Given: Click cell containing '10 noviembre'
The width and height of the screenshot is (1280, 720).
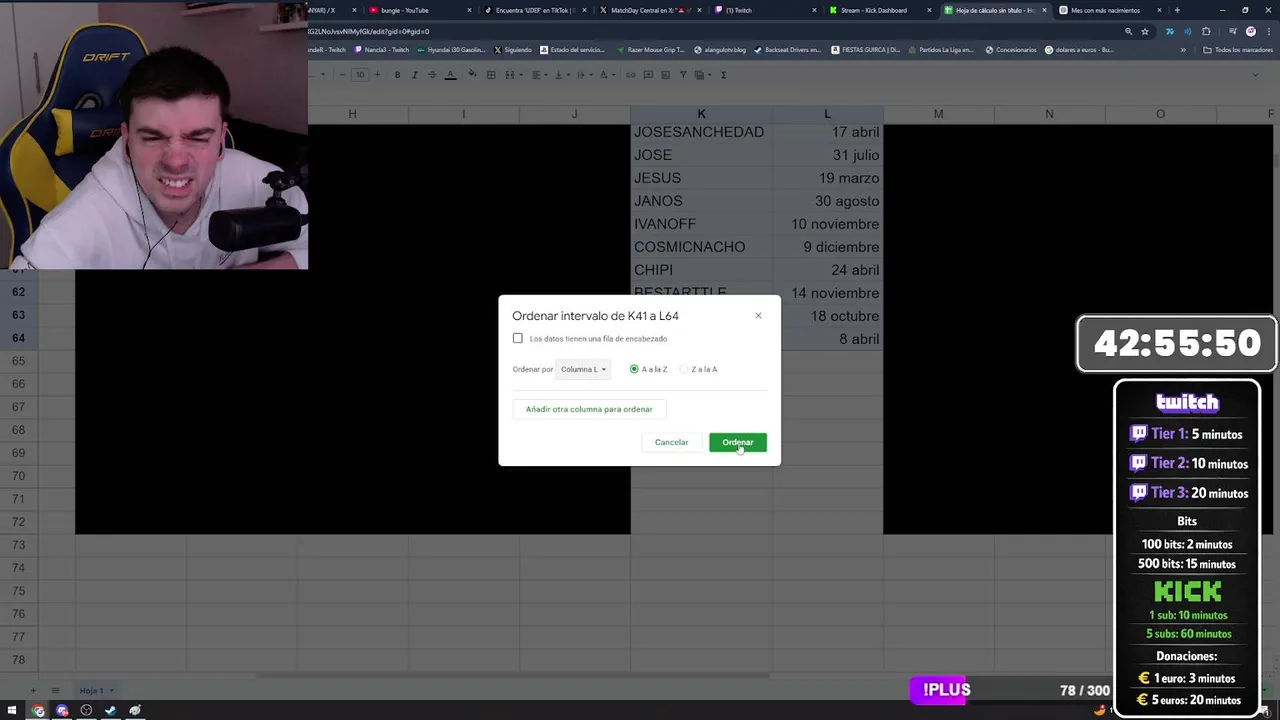Looking at the screenshot, I should coord(828,224).
